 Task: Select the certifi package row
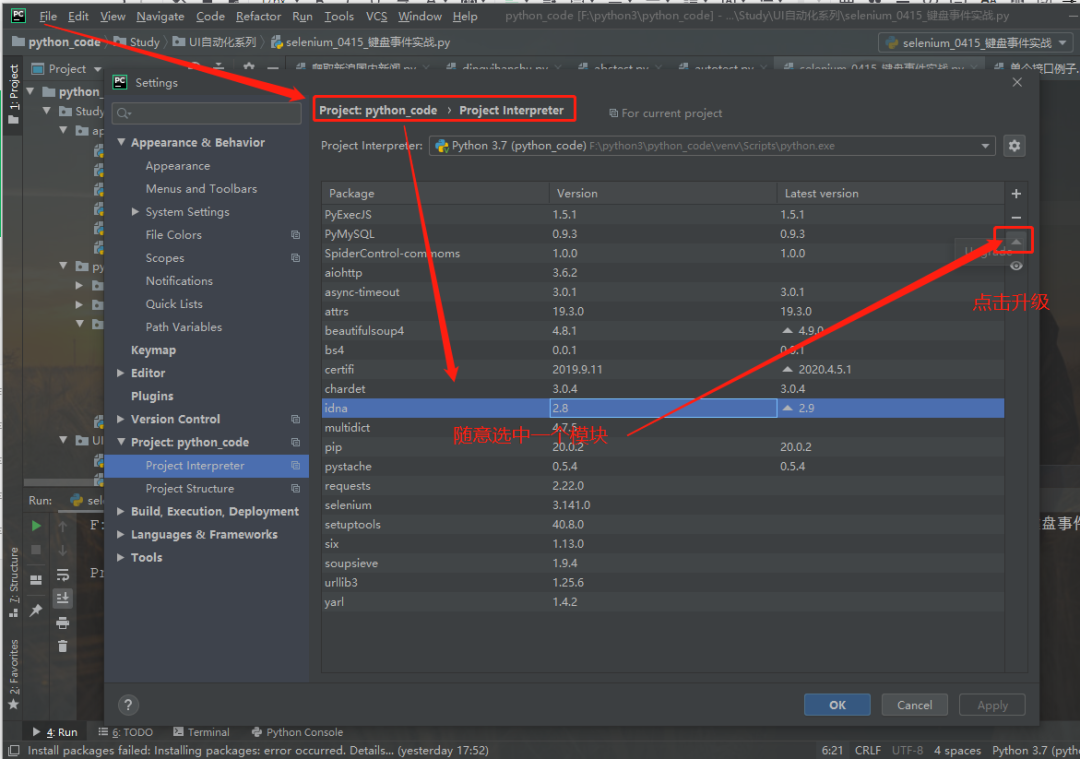[663, 369]
